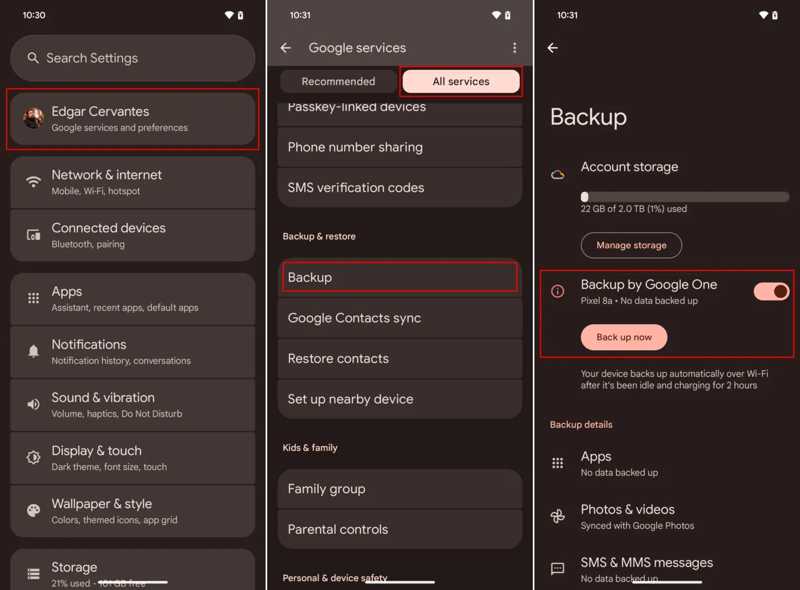Tap the Search Settings field
This screenshot has height=590, width=800.
[x=133, y=58]
